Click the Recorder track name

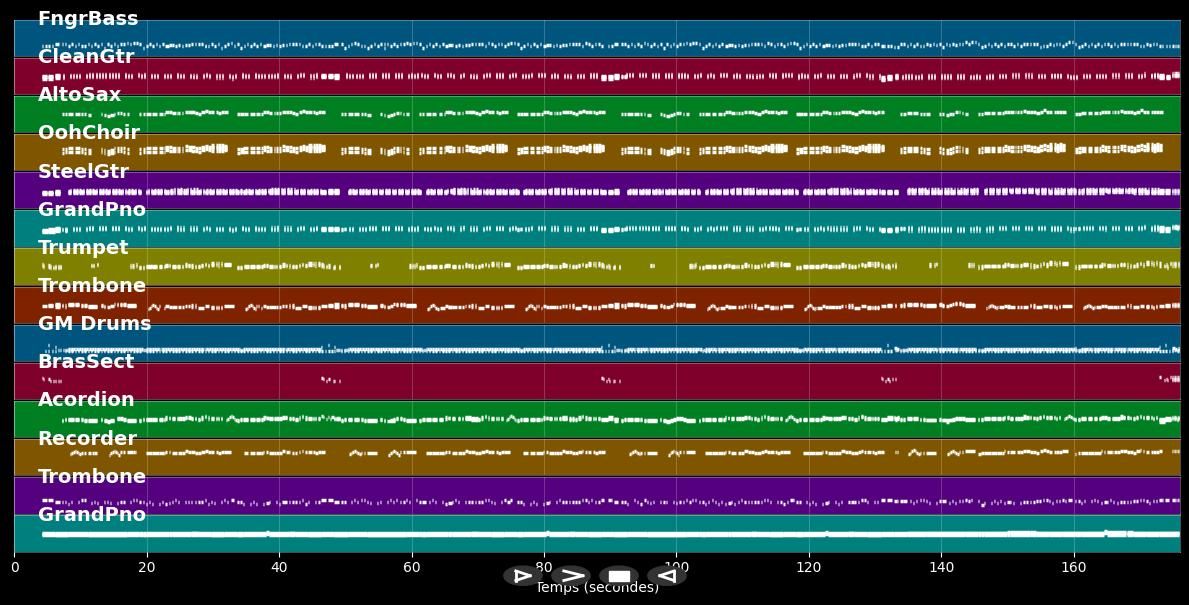pyautogui.click(x=87, y=439)
